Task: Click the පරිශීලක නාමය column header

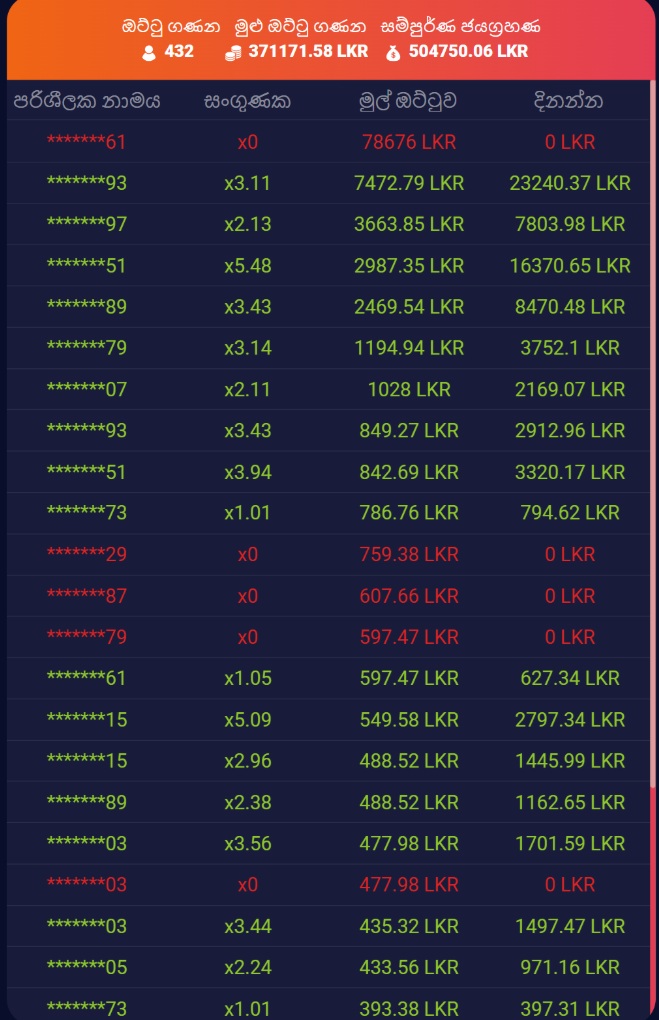Action: 87,101
